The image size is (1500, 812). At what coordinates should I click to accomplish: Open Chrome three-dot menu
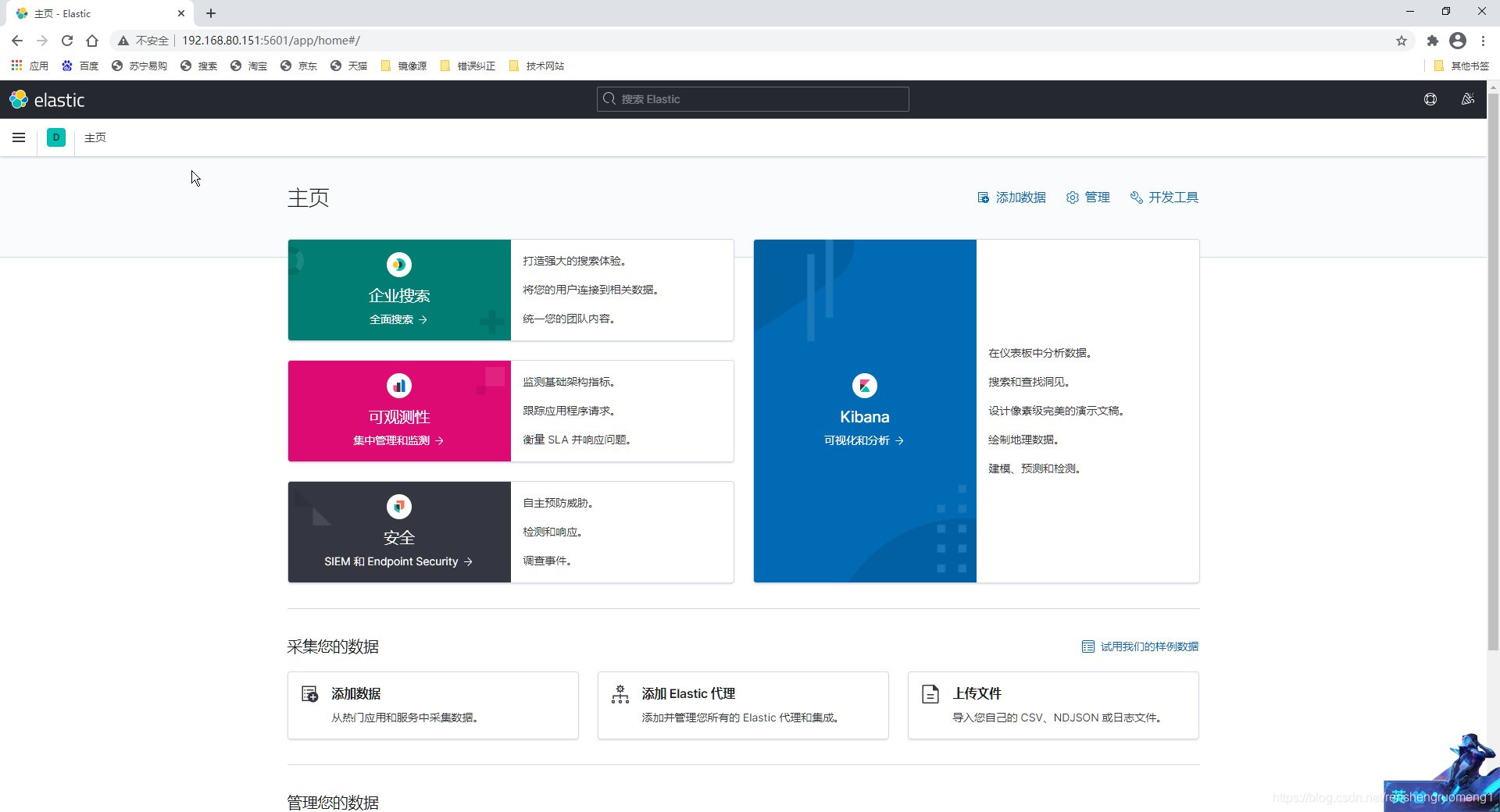(x=1483, y=41)
